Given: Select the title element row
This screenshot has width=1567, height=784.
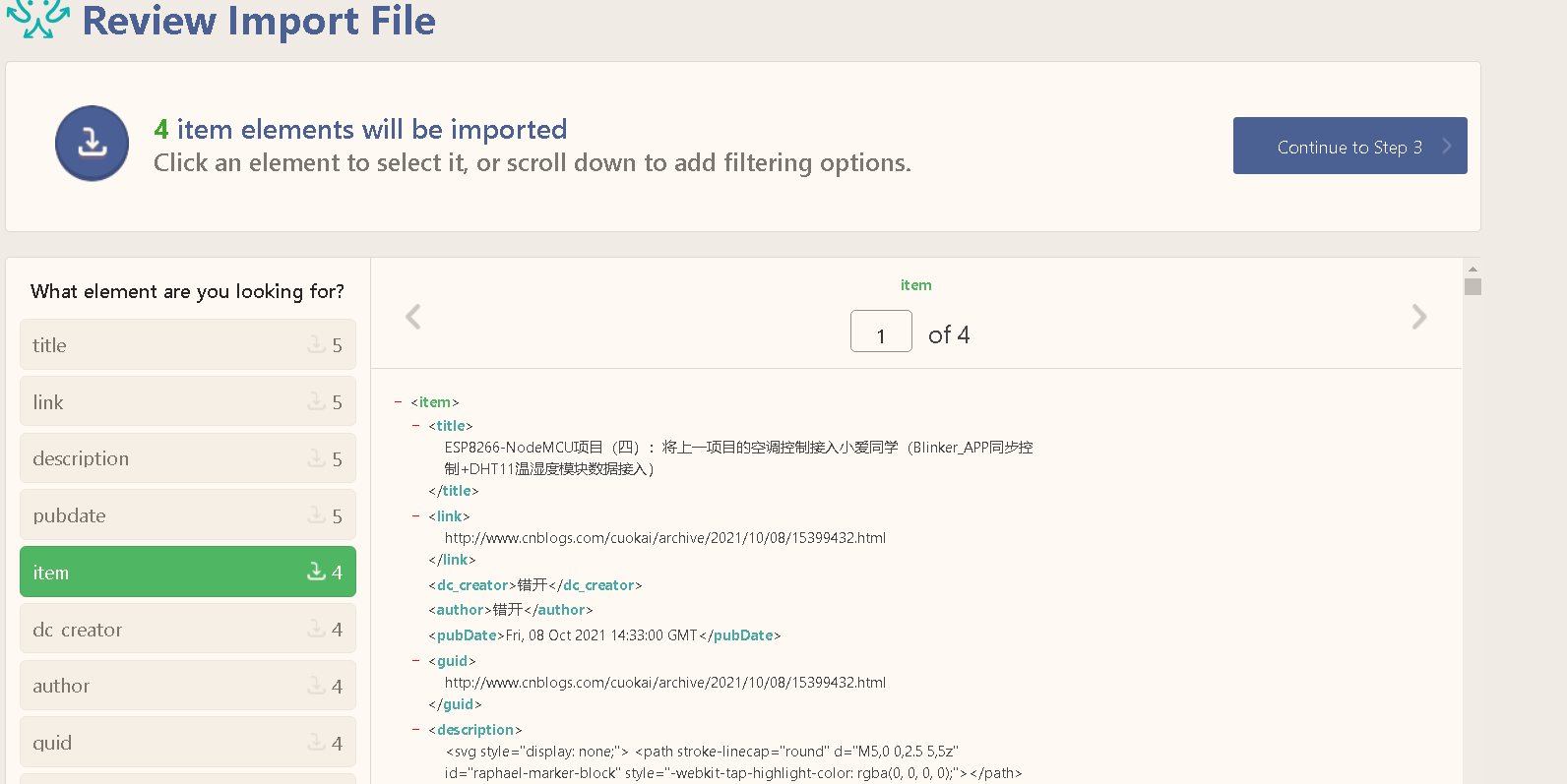Looking at the screenshot, I should (188, 344).
